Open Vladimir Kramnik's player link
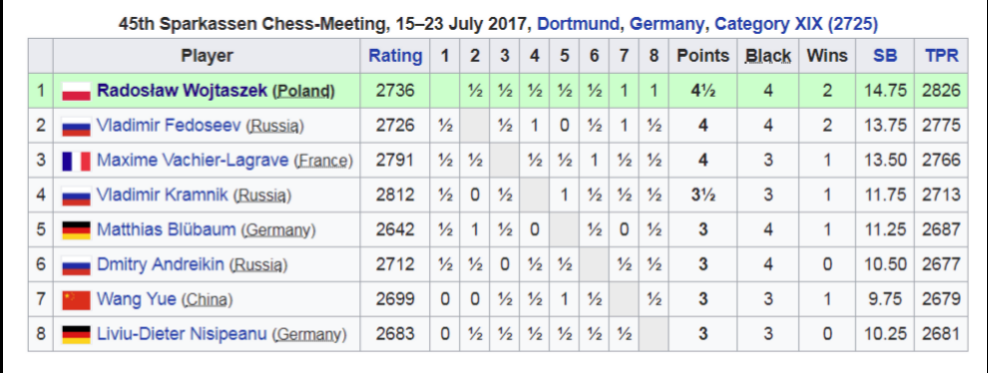This screenshot has width=988, height=373. tap(162, 195)
